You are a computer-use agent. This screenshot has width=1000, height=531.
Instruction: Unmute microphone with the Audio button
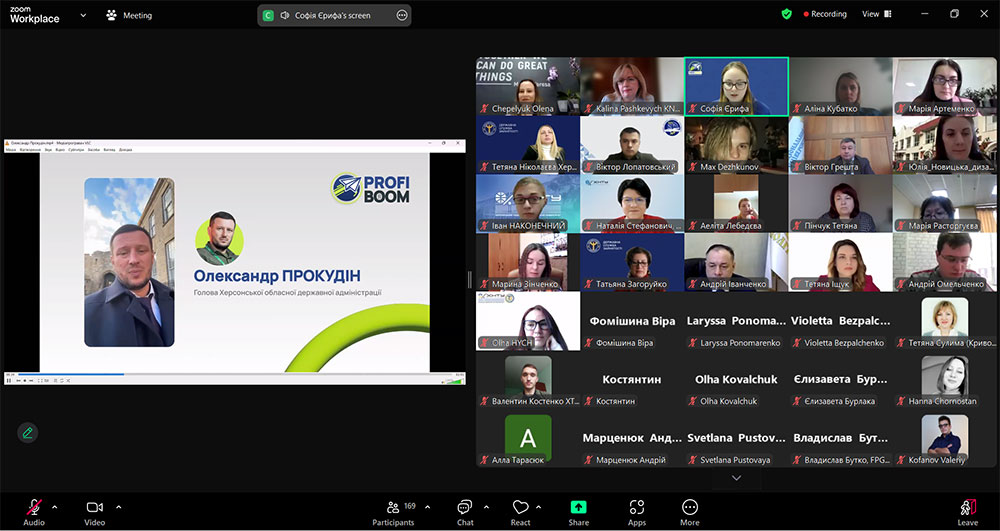[x=34, y=512]
